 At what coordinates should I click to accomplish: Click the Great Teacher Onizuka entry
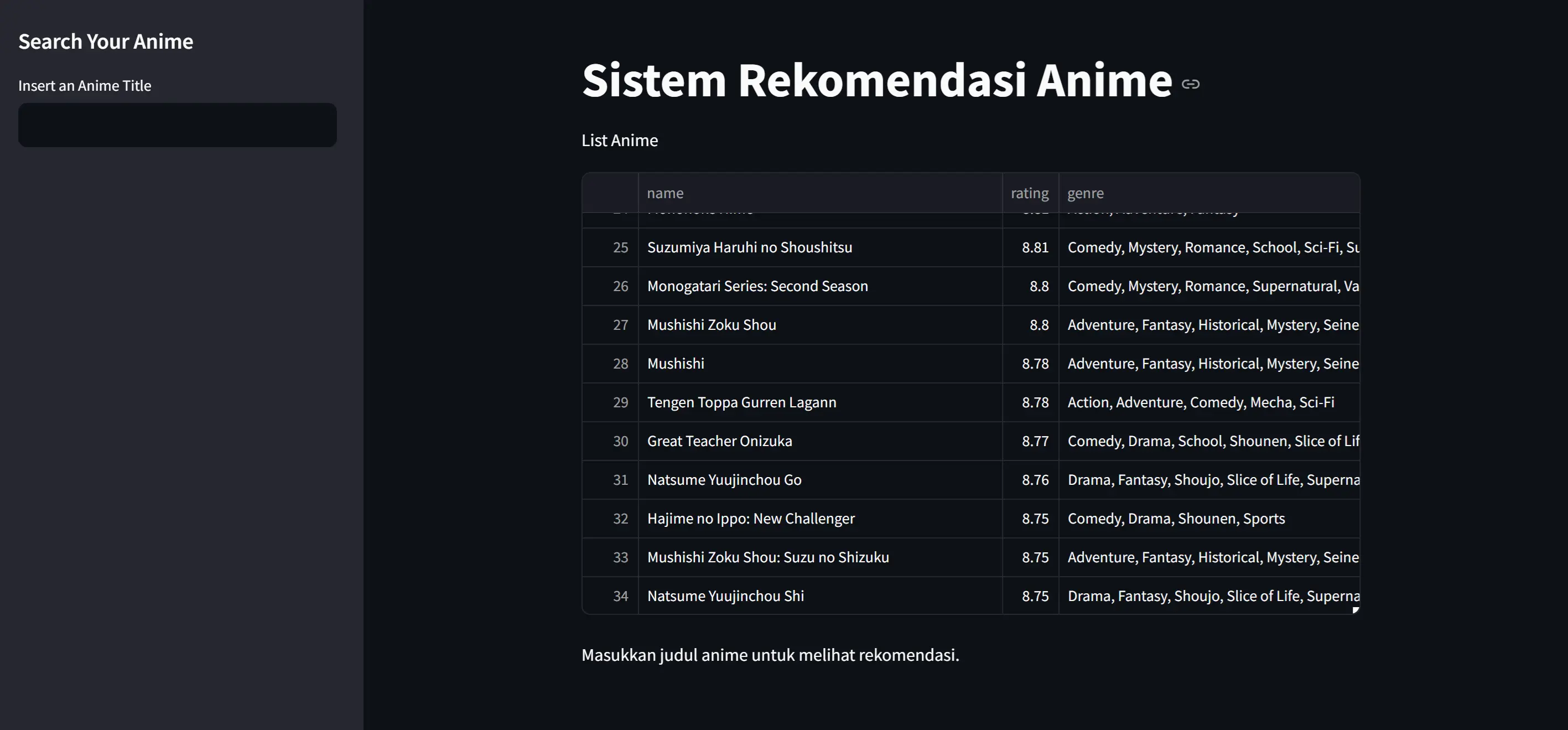[719, 441]
